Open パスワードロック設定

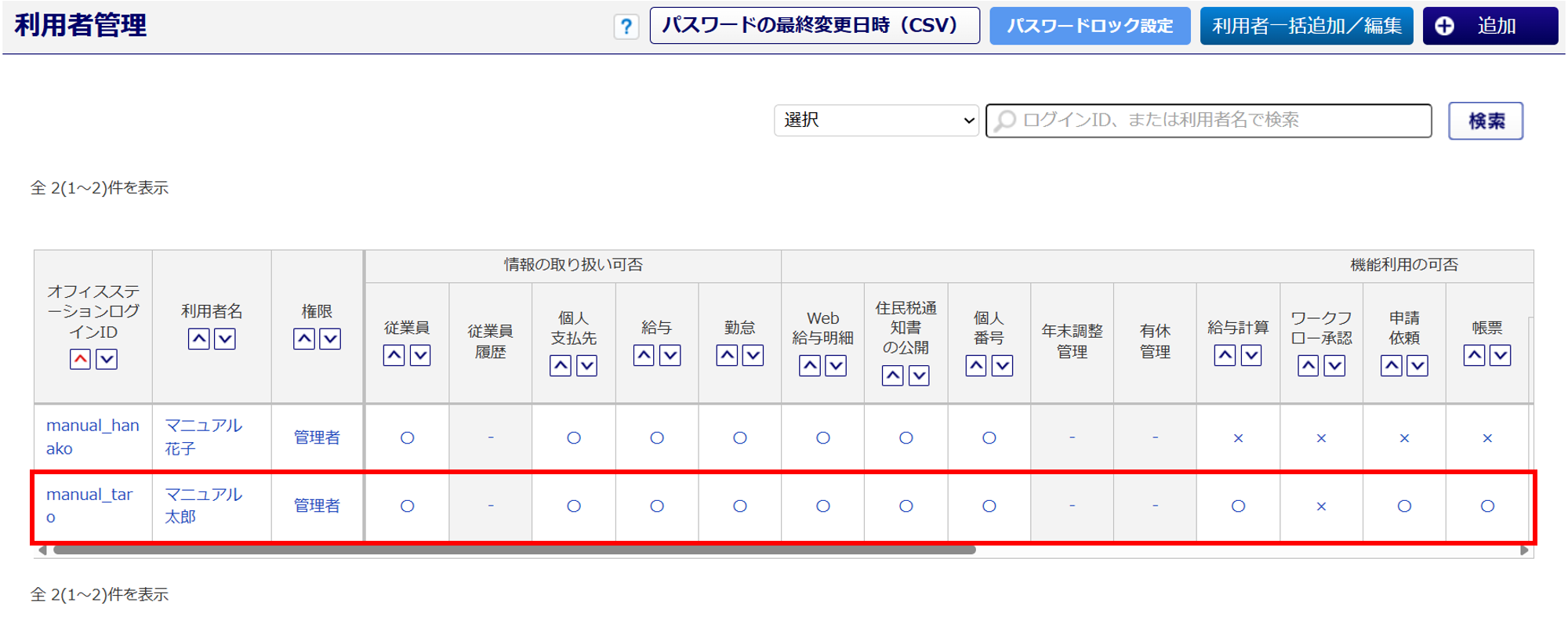1090,26
